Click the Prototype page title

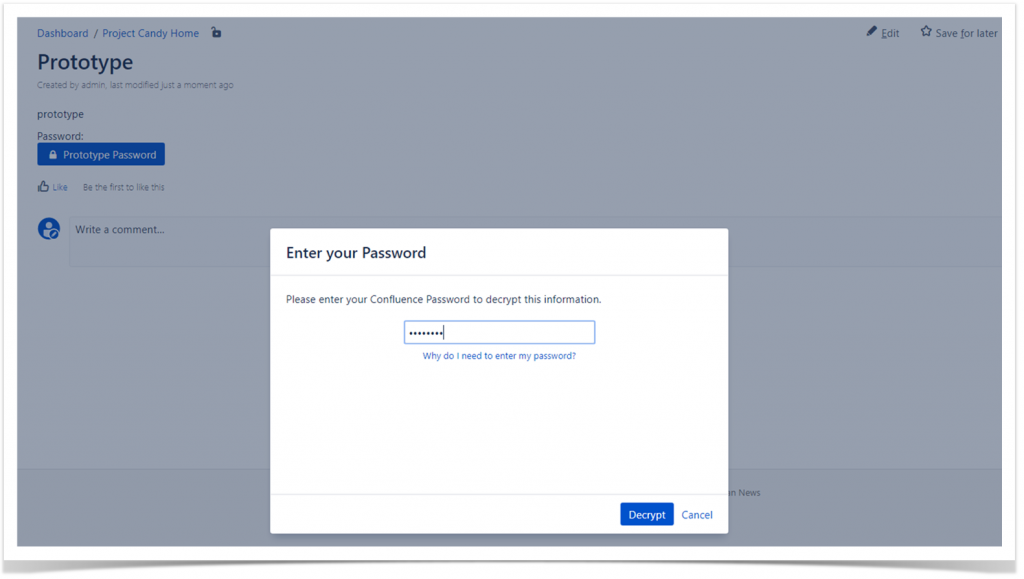coord(84,61)
